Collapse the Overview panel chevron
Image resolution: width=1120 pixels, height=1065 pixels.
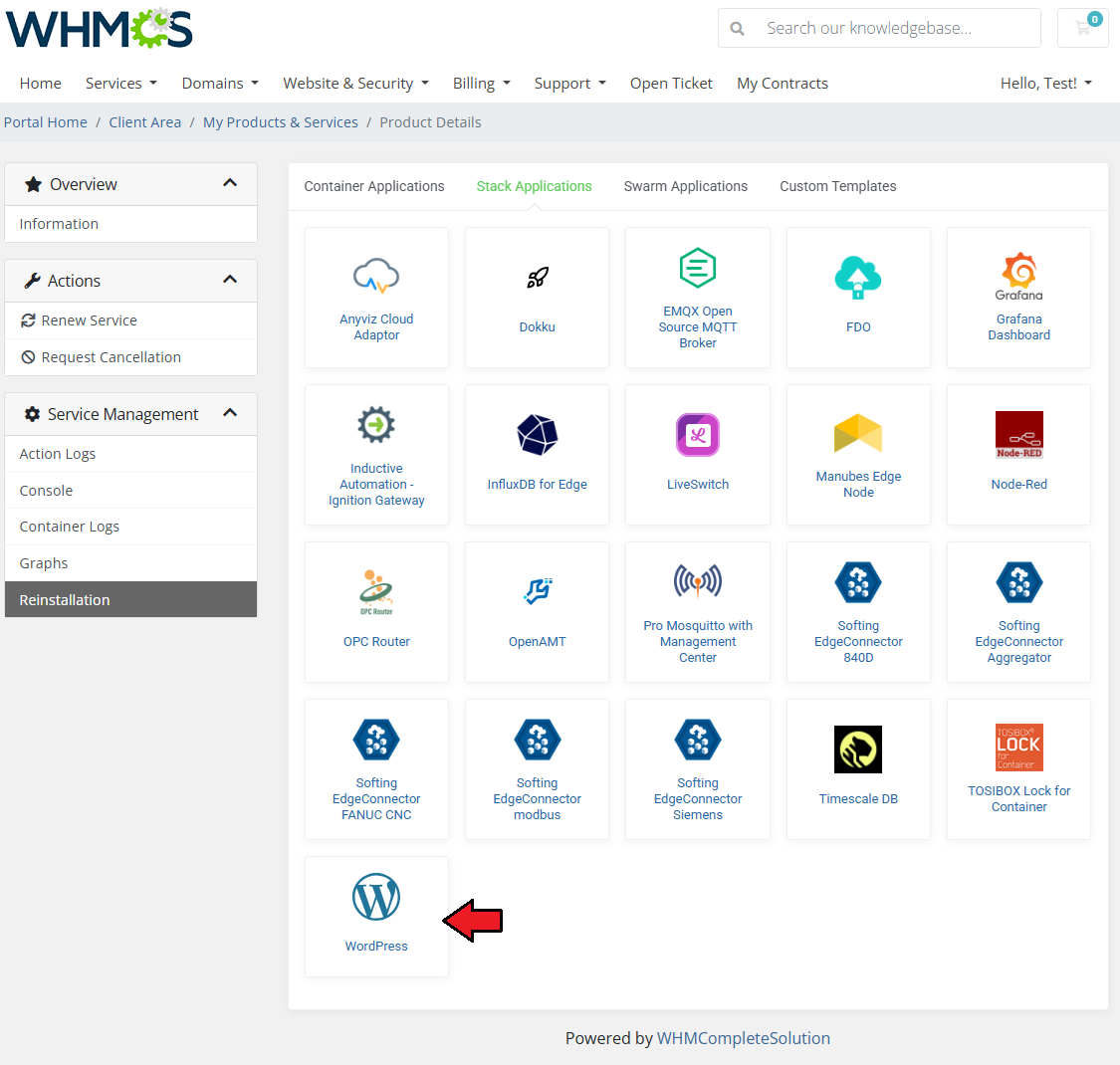click(x=230, y=183)
